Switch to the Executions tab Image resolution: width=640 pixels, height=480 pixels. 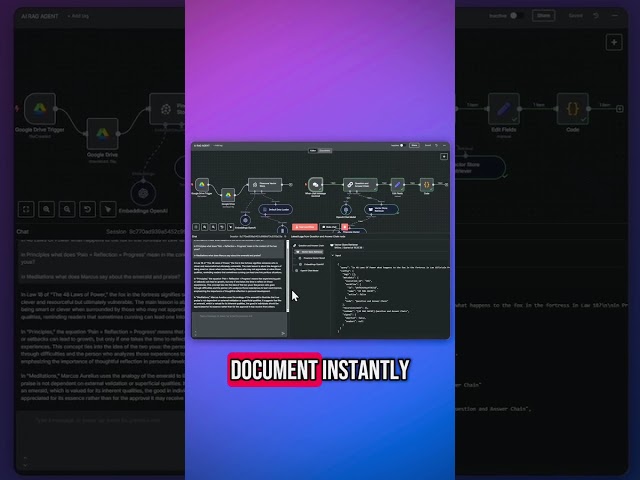click(x=325, y=151)
